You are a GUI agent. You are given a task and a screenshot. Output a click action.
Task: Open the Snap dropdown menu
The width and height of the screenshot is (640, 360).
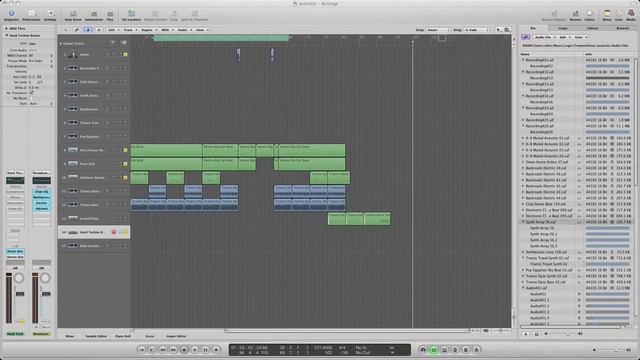click(438, 30)
